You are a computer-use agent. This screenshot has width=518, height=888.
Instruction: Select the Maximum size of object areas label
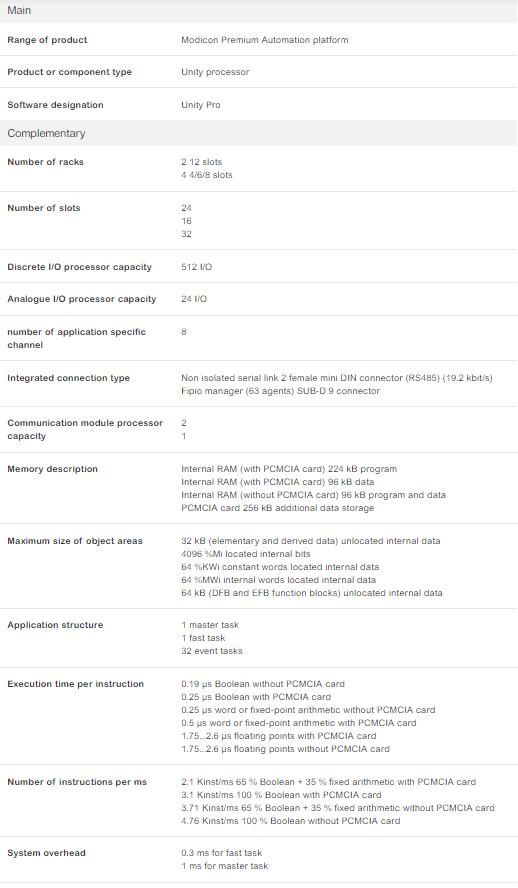click(75, 541)
